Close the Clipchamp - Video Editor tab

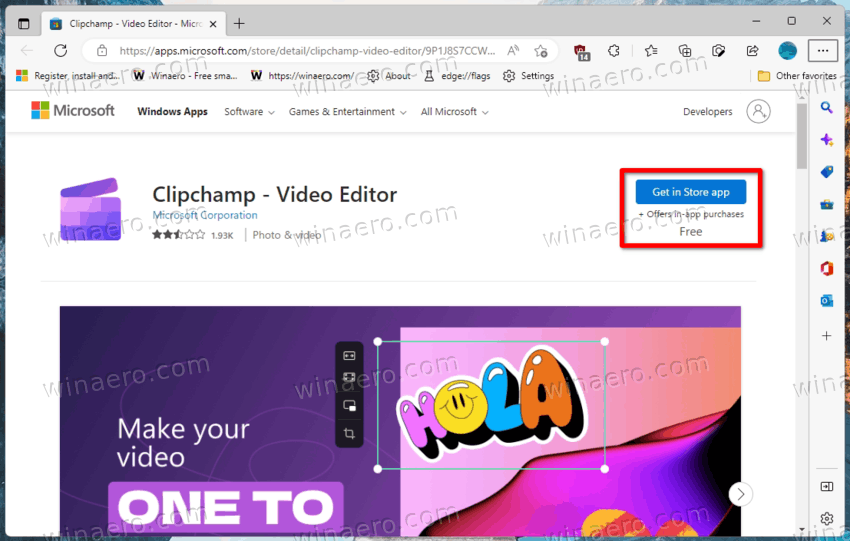coord(213,24)
